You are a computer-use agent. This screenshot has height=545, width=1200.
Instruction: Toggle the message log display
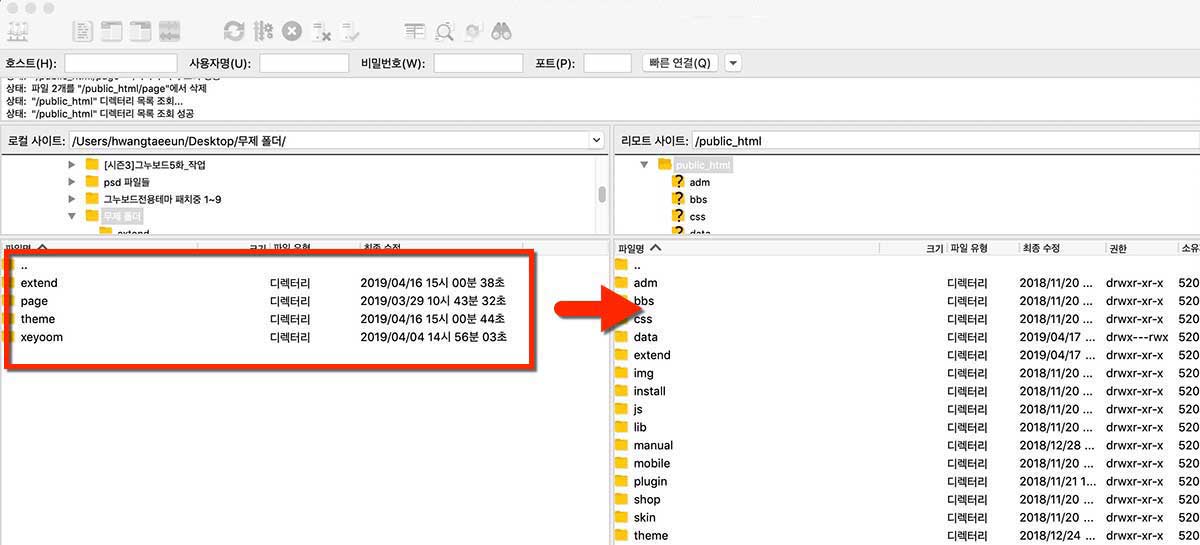(x=83, y=31)
